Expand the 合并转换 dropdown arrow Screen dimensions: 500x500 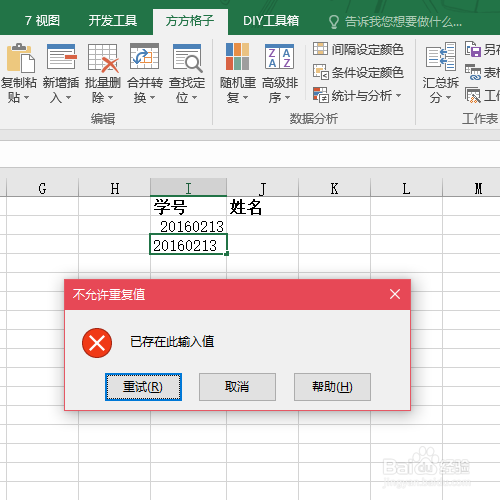click(x=152, y=98)
